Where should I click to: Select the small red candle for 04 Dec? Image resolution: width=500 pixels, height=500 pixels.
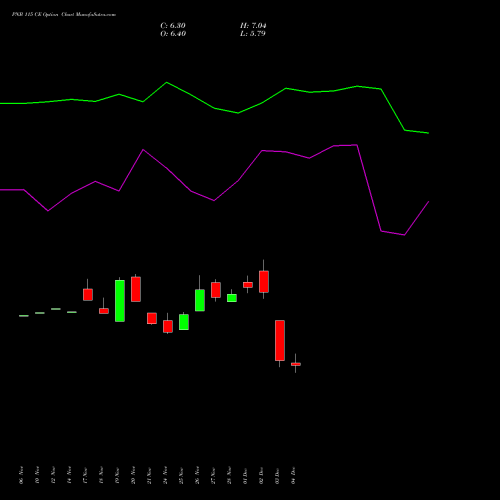[296, 364]
